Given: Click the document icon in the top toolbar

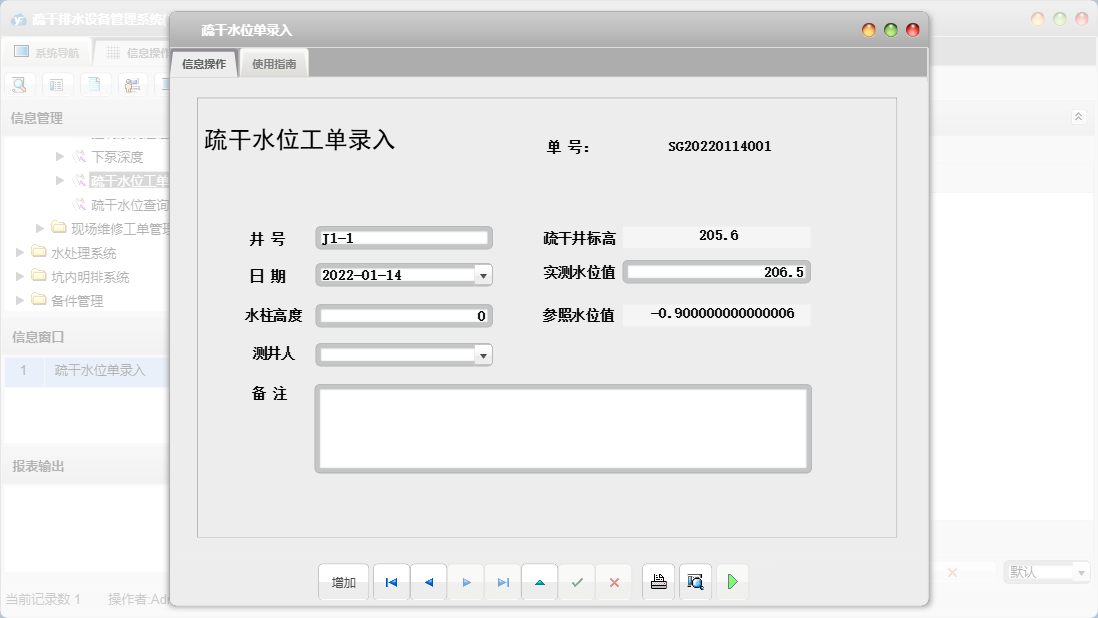Looking at the screenshot, I should pyautogui.click(x=94, y=84).
